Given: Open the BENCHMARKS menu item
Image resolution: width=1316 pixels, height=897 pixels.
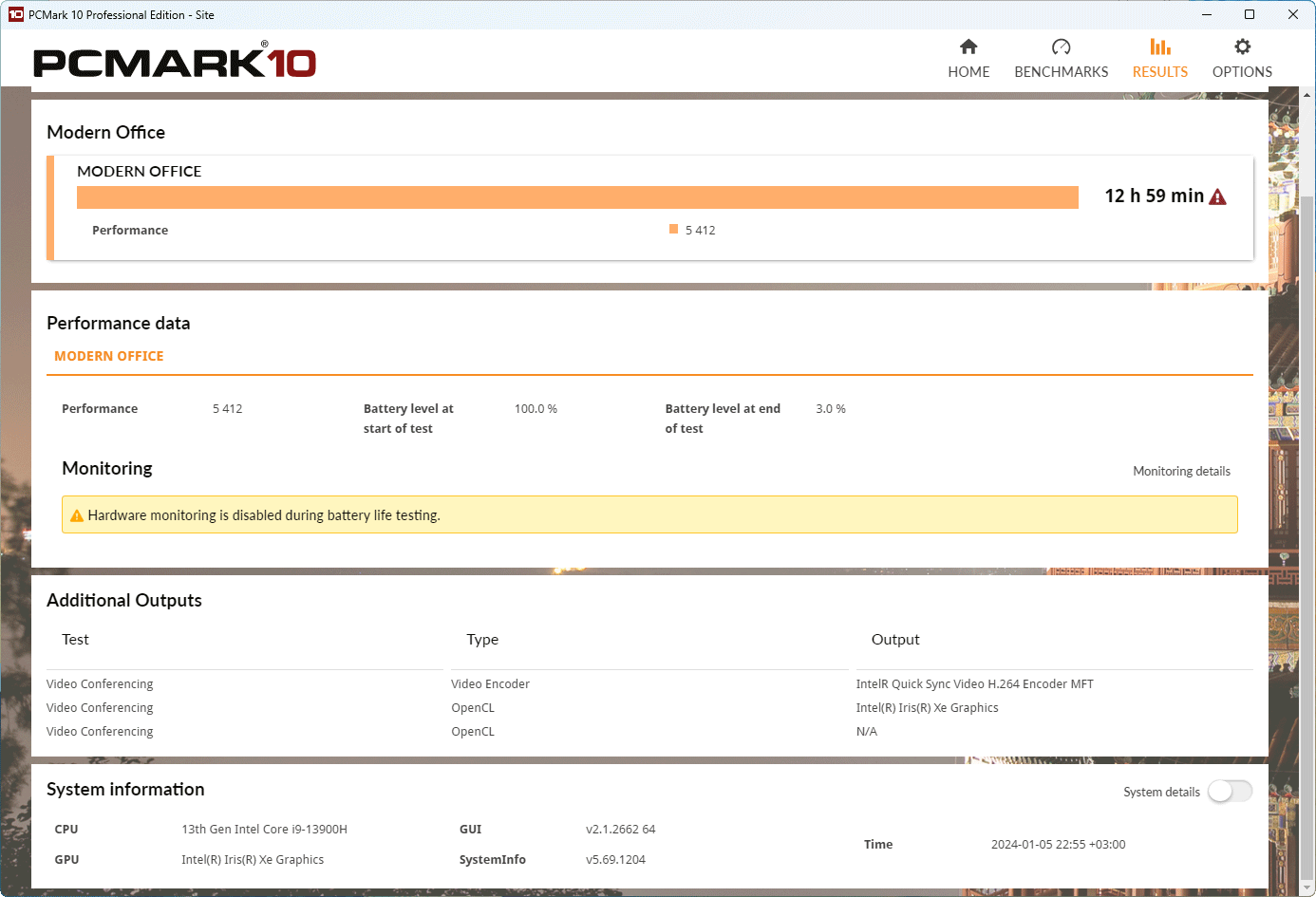Looking at the screenshot, I should click(x=1062, y=72).
